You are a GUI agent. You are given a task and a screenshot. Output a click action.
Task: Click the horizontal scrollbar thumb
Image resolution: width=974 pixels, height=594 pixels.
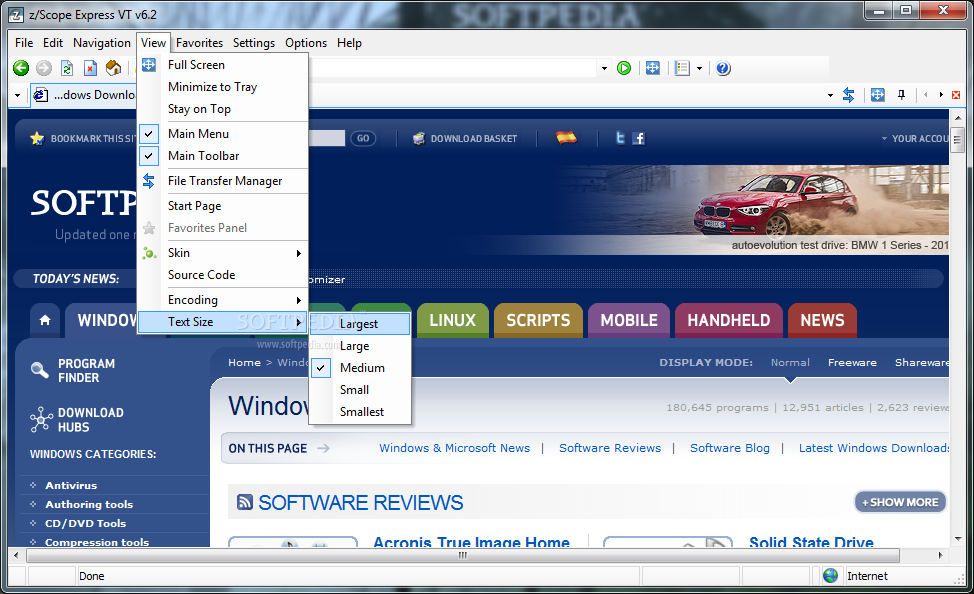point(463,555)
